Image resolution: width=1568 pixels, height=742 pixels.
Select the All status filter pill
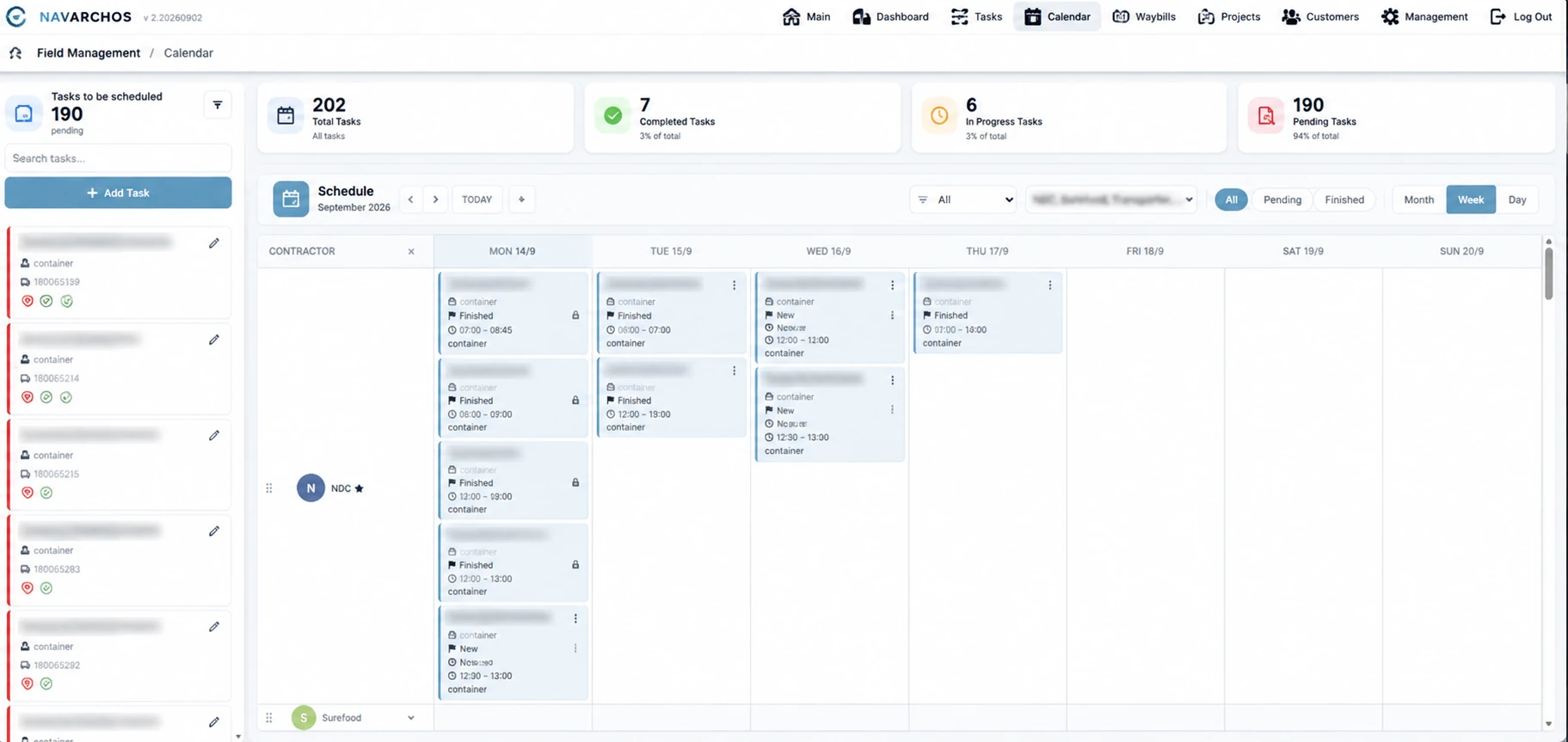click(1231, 199)
